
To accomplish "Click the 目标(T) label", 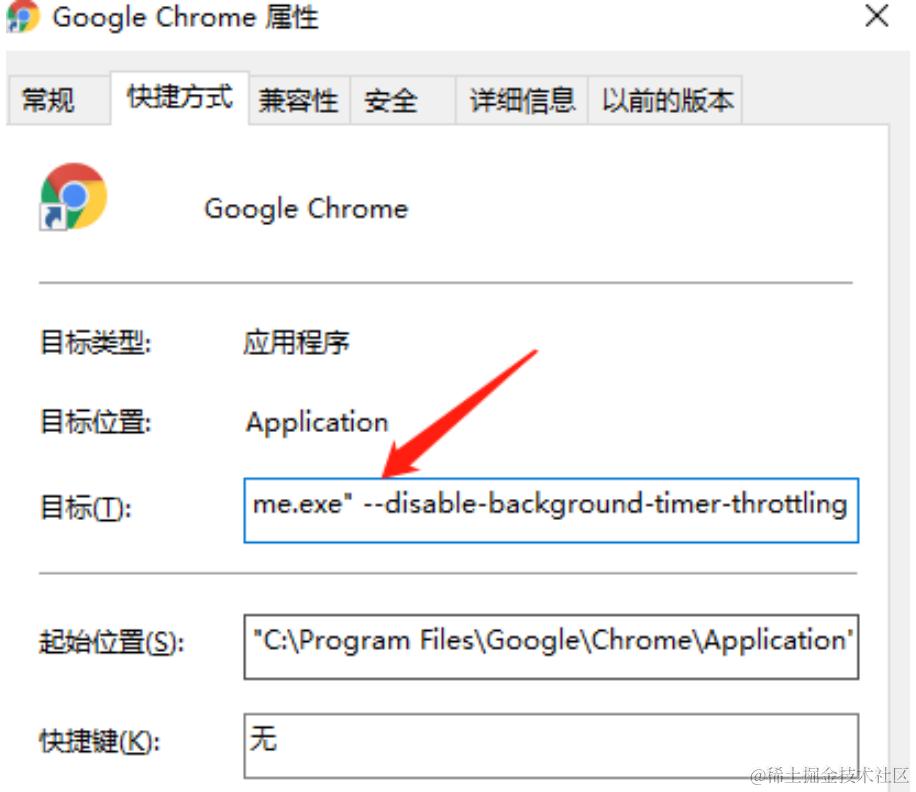I will pos(86,508).
